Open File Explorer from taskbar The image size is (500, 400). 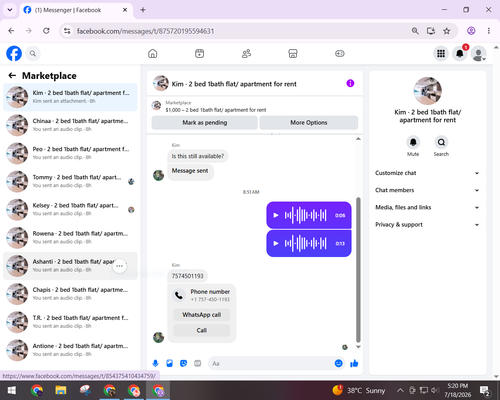point(61,390)
